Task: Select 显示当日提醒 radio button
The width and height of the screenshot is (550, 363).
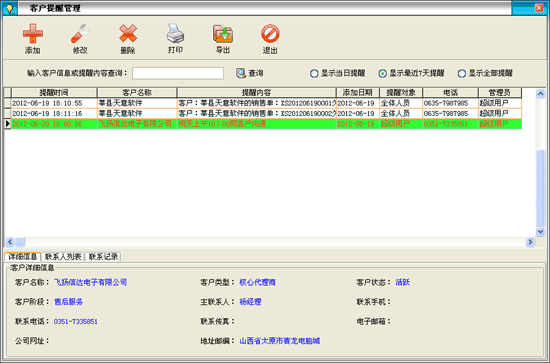Action: click(314, 73)
